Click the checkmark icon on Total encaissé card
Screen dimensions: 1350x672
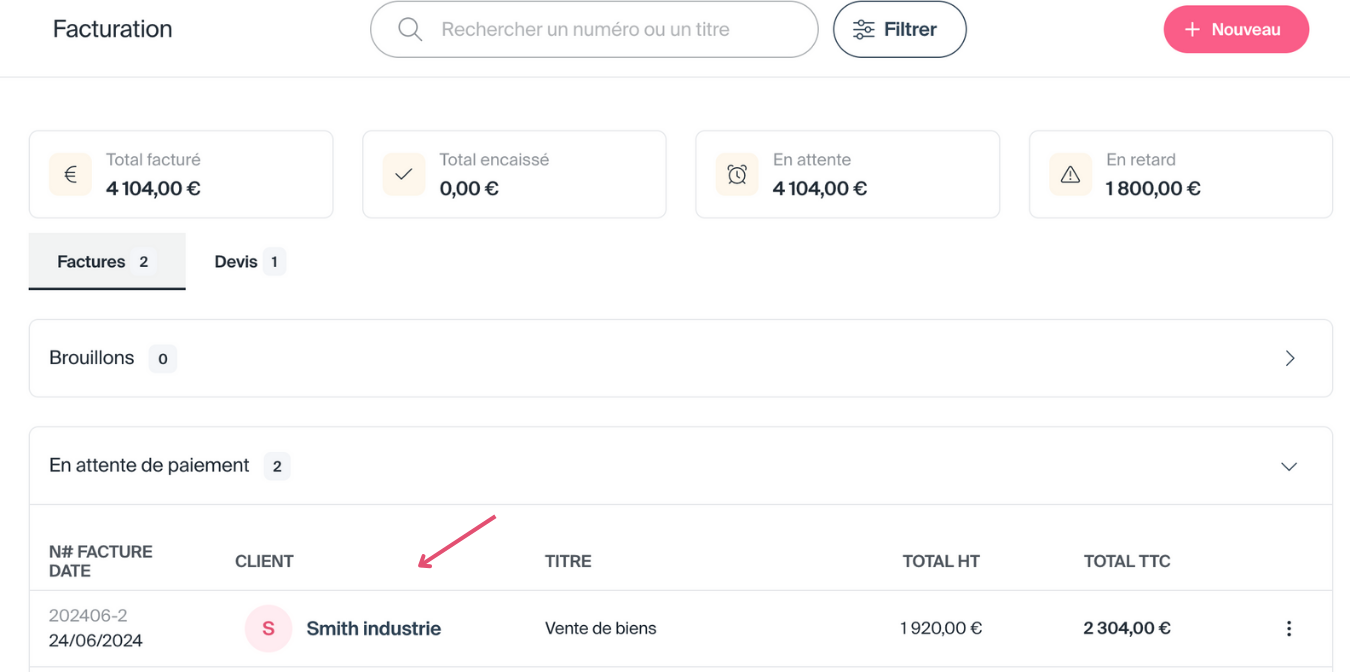pos(404,175)
